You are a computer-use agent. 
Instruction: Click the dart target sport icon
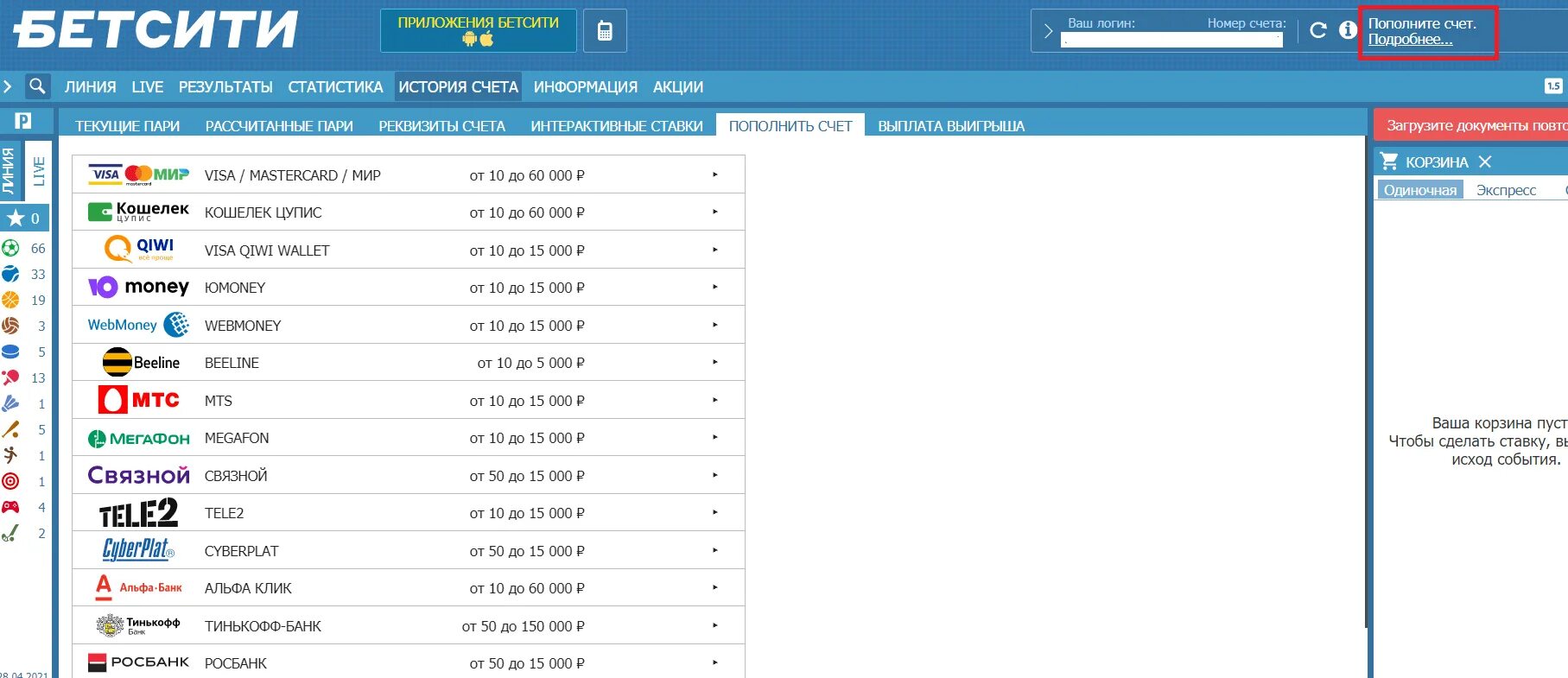coord(10,482)
